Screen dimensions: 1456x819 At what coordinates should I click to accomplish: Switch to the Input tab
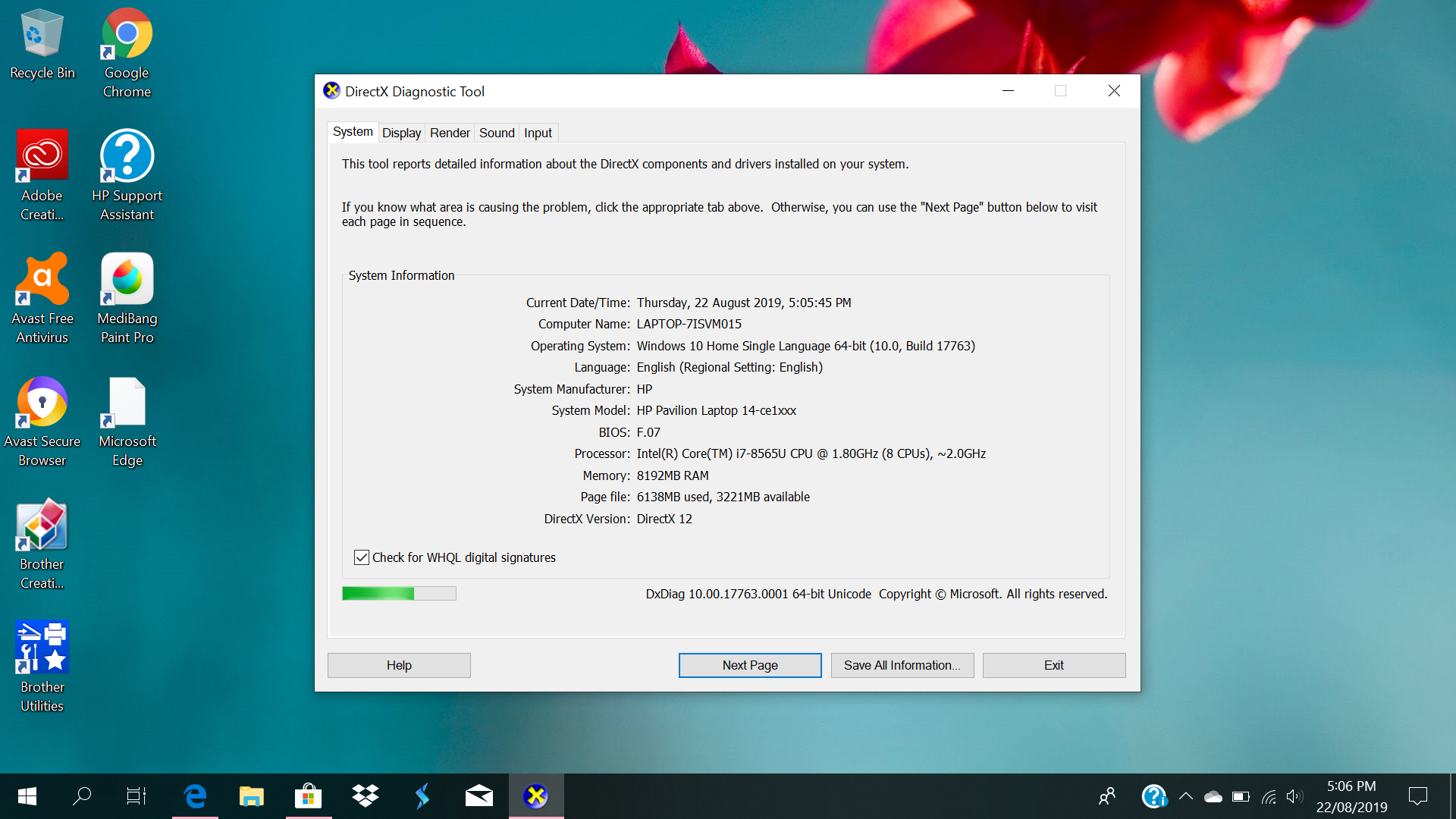tap(538, 133)
